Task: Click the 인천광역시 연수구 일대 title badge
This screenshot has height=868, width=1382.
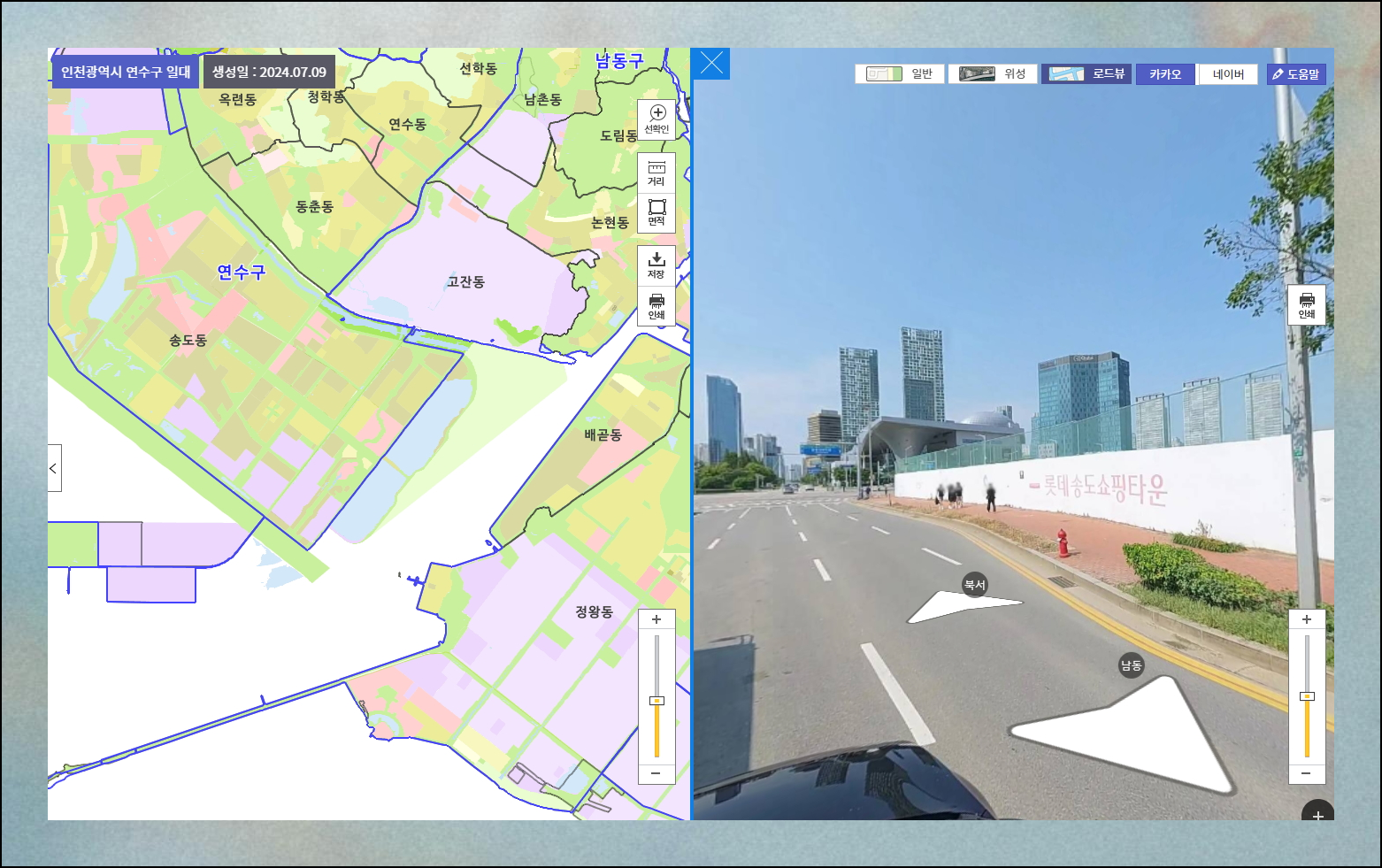Action: pos(126,72)
